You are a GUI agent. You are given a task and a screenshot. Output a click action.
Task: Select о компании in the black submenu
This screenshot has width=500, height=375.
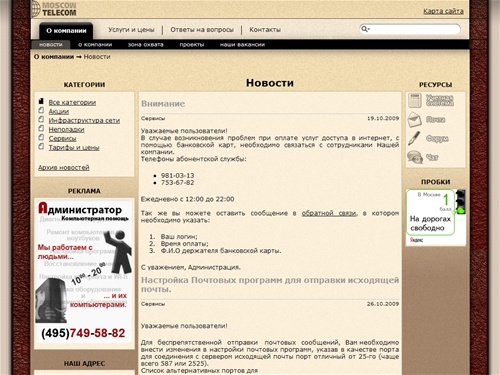(95, 45)
